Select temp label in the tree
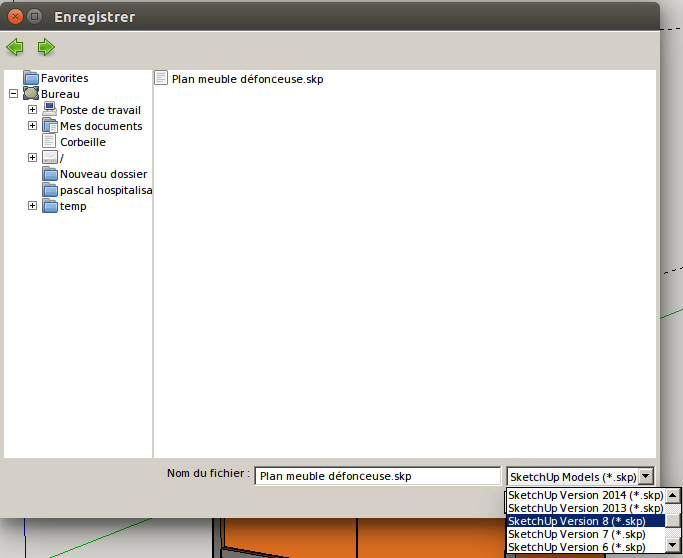The width and height of the screenshot is (683, 558). (73, 206)
